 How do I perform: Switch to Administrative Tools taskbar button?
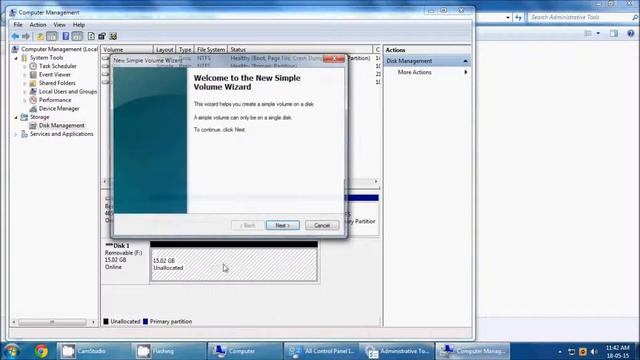(397, 351)
